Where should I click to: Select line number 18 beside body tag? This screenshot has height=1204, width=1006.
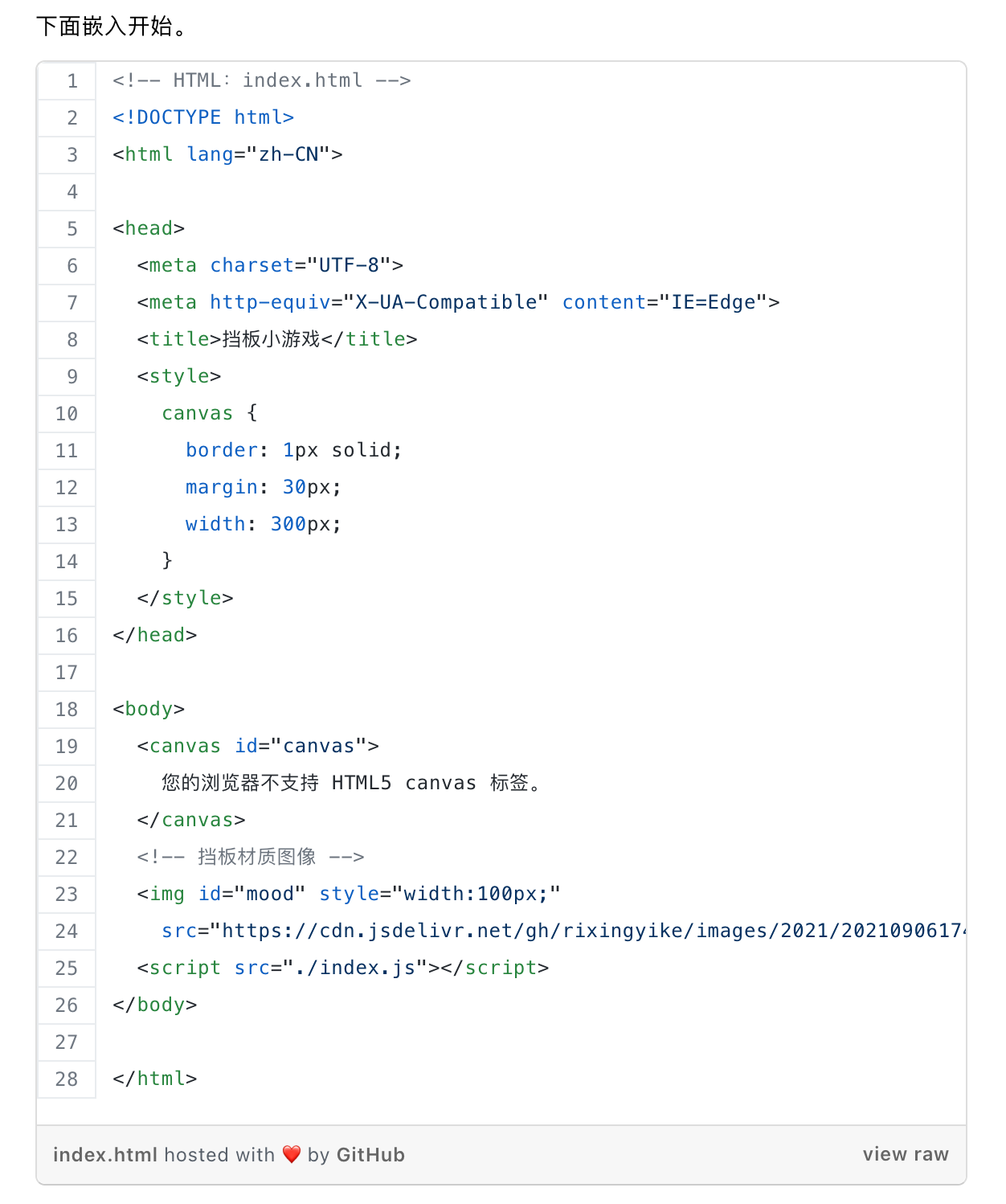[67, 709]
